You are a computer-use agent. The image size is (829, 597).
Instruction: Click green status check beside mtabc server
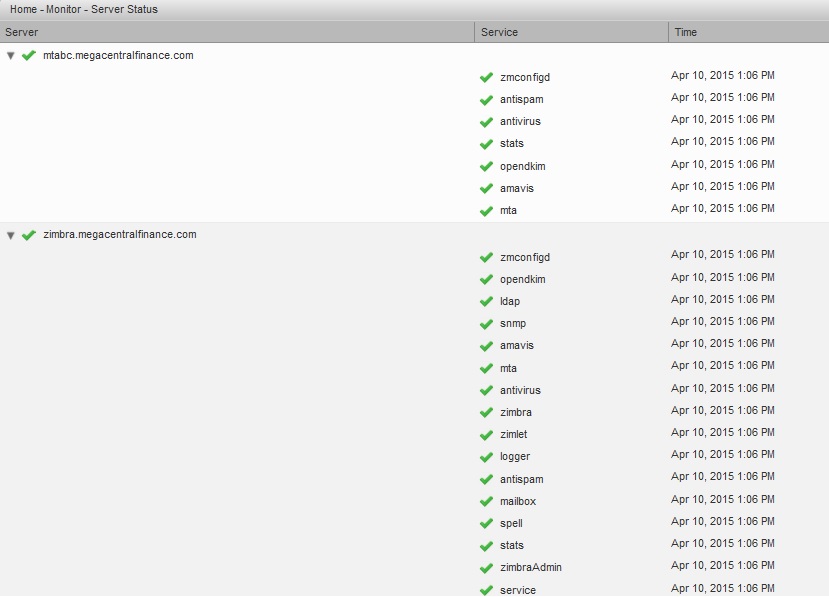[29, 55]
